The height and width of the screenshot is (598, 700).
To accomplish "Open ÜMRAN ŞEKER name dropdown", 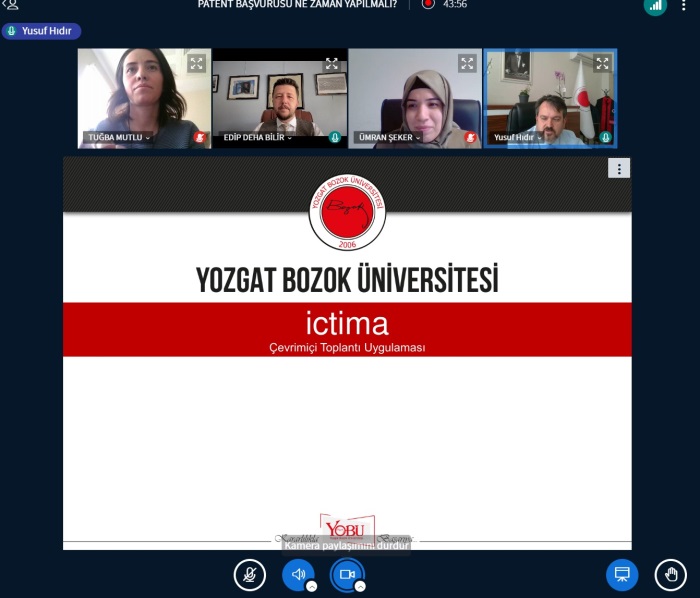I will pos(389,137).
